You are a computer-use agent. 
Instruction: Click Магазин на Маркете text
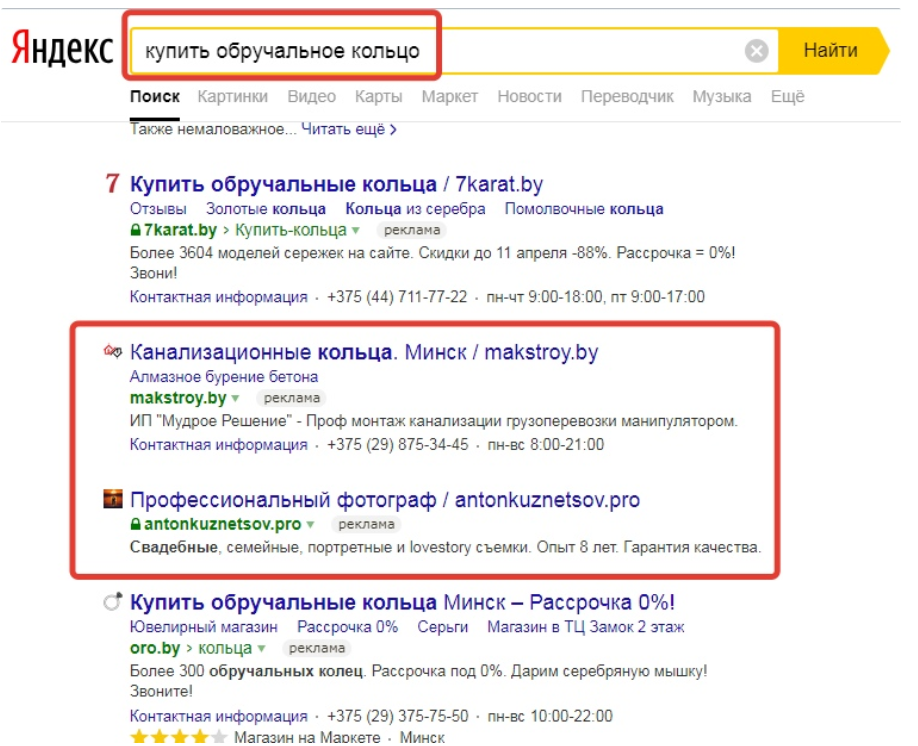click(x=307, y=737)
